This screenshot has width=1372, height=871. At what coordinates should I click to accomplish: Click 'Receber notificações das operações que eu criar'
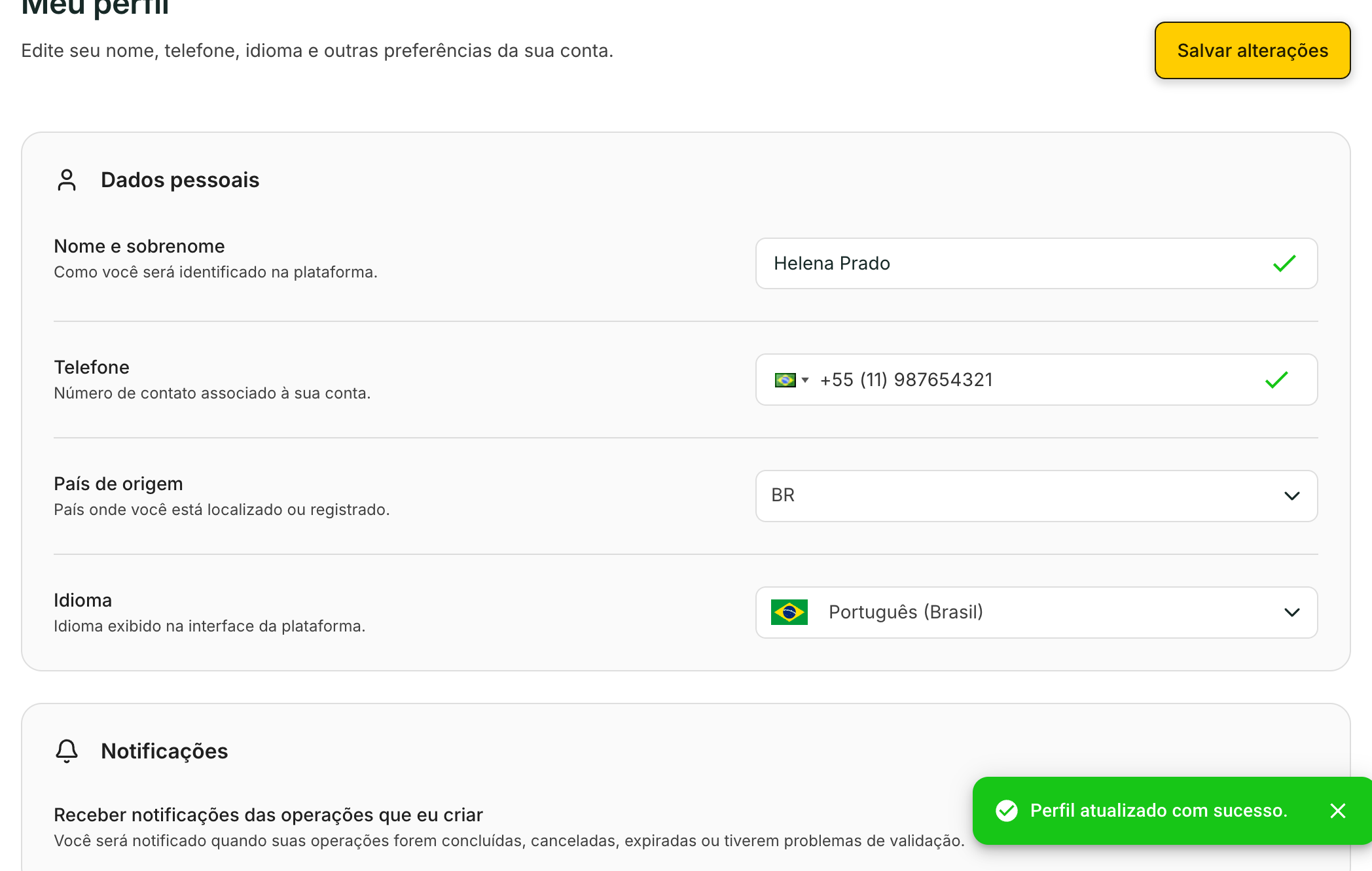[x=268, y=815]
